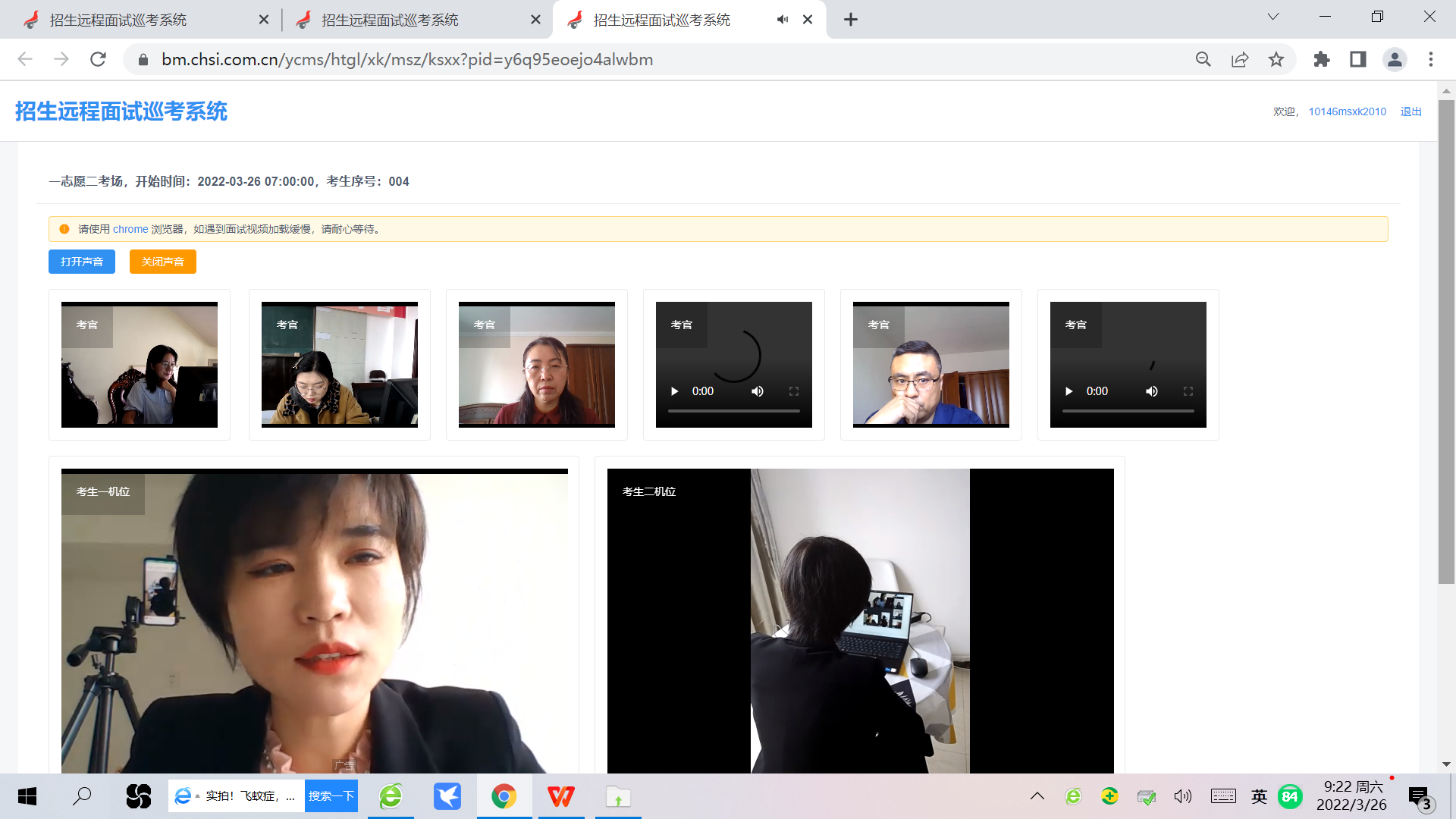The width and height of the screenshot is (1456, 819).
Task: Switch to the first browser tab
Action: 118,20
